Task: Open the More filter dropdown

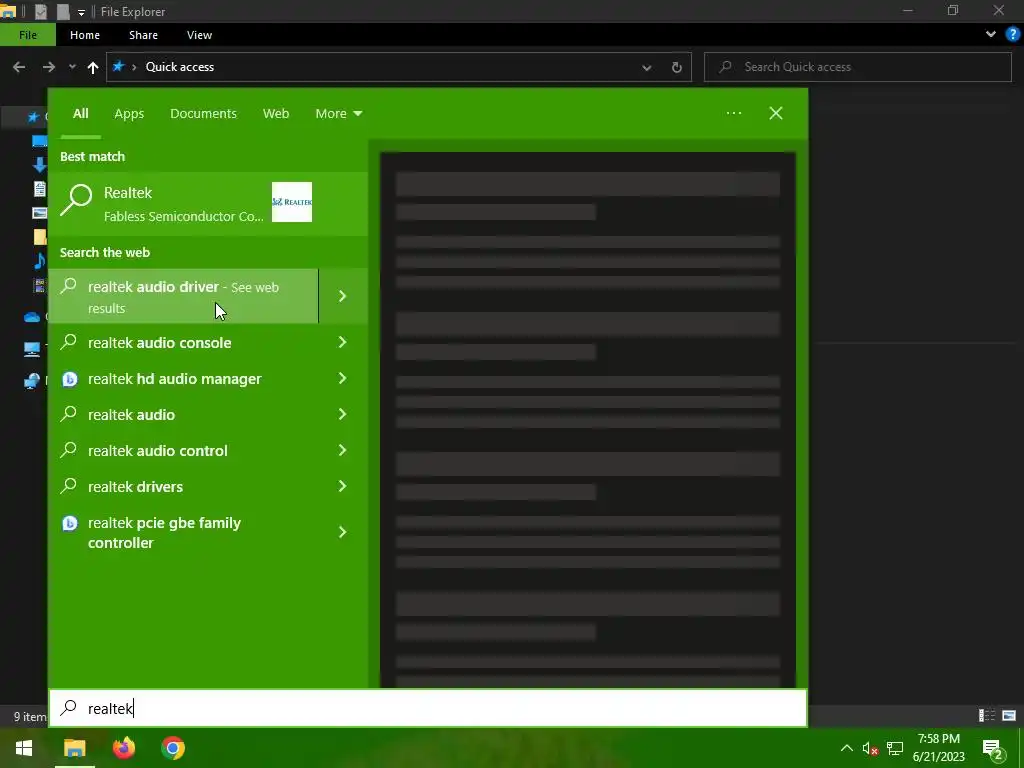Action: click(x=338, y=114)
